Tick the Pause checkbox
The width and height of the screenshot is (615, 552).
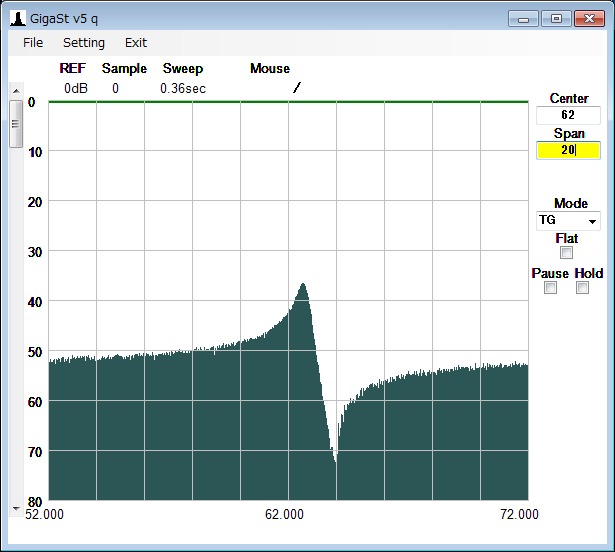coord(550,288)
